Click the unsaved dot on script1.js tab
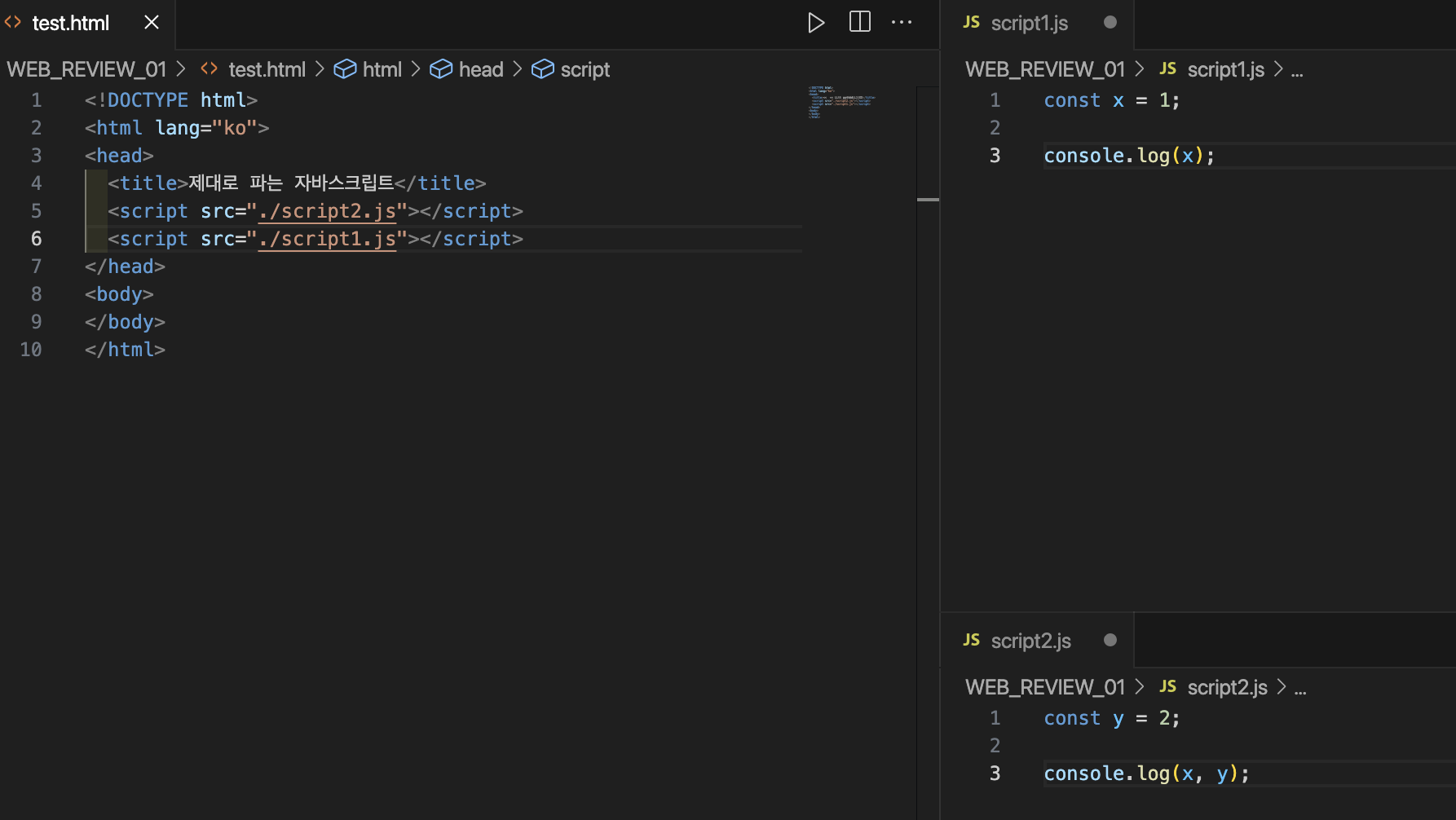 click(x=1110, y=23)
